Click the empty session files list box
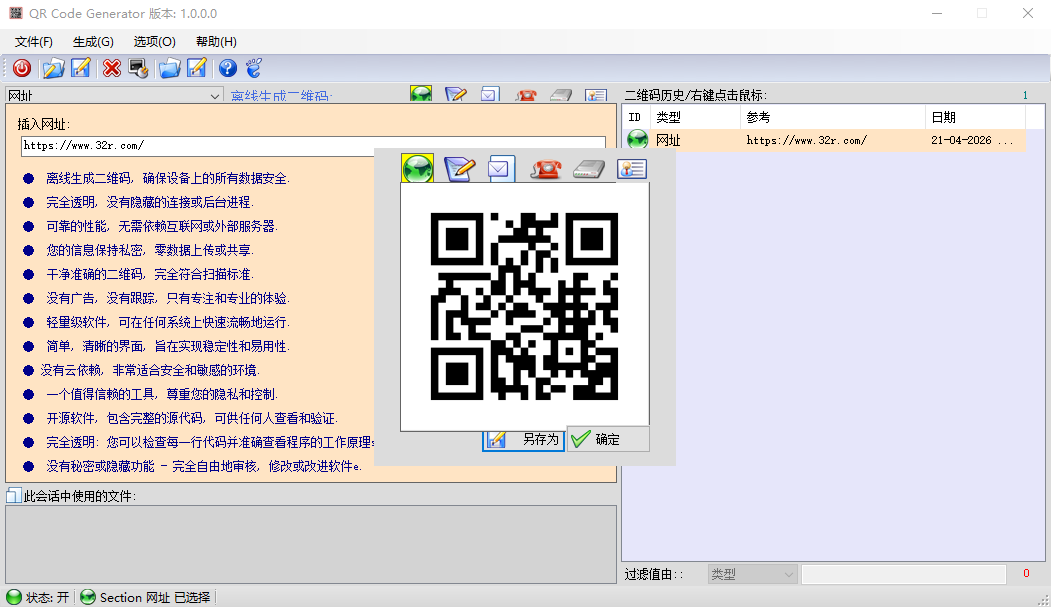This screenshot has width=1051, height=607. point(311,544)
